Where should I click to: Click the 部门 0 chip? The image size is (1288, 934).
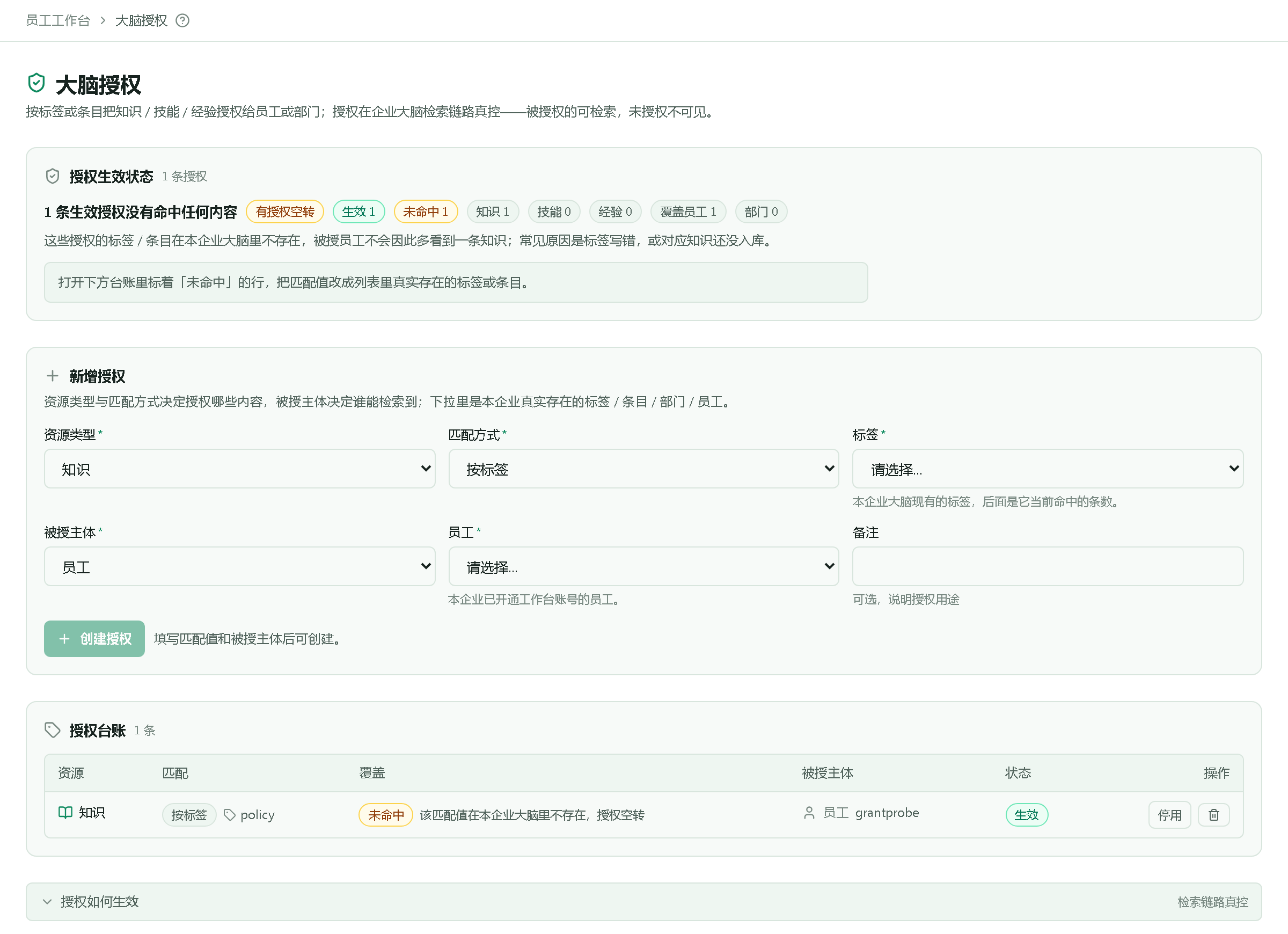(761, 211)
